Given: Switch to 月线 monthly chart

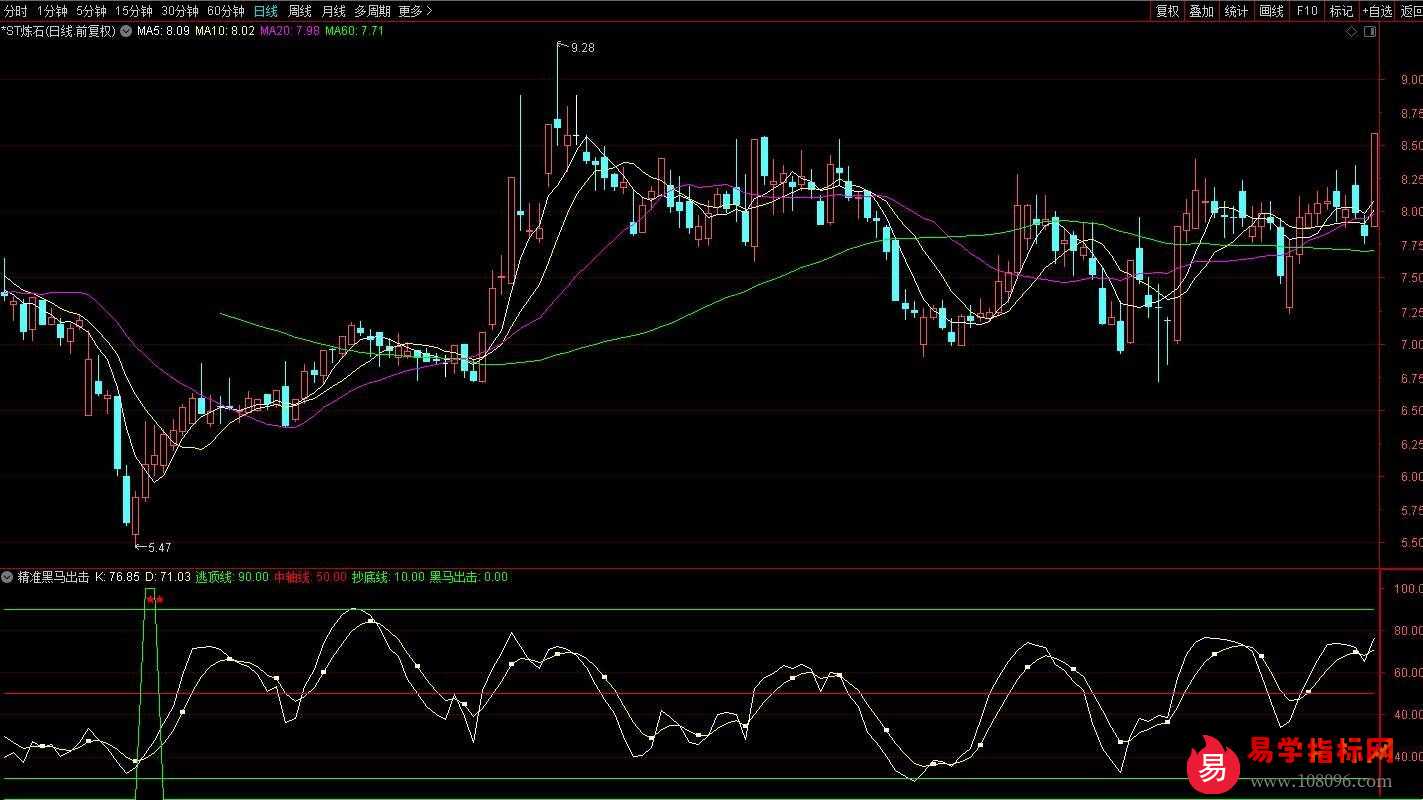Looking at the screenshot, I should pos(333,11).
